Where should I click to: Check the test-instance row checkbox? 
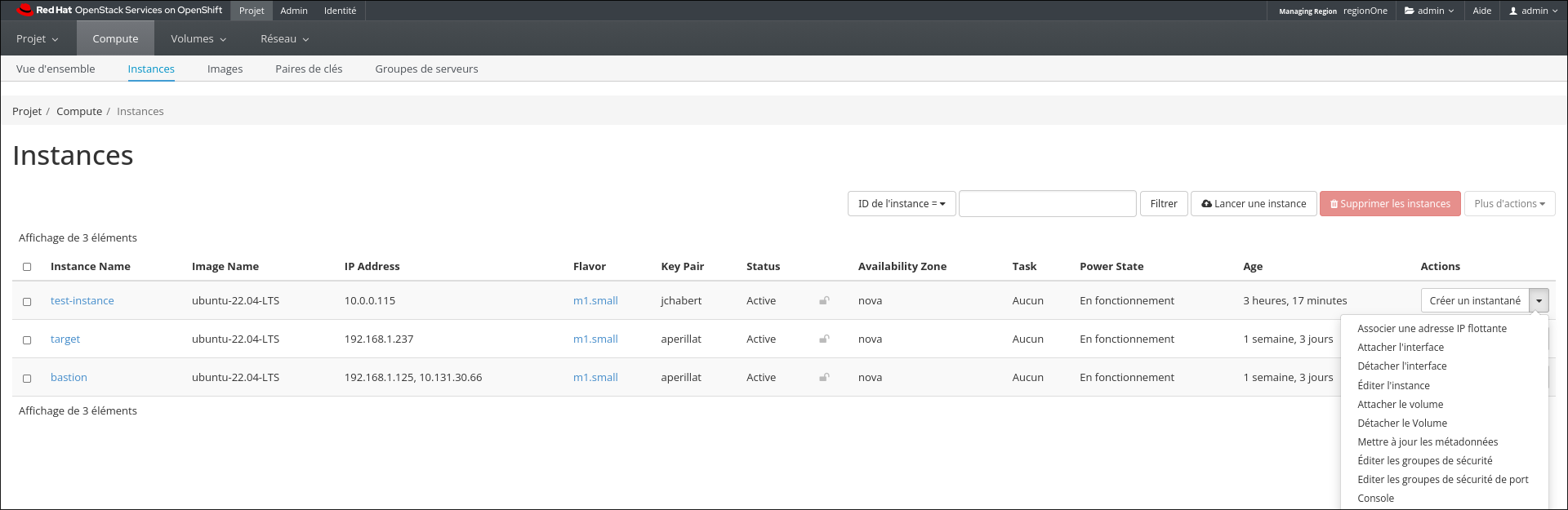pos(27,302)
